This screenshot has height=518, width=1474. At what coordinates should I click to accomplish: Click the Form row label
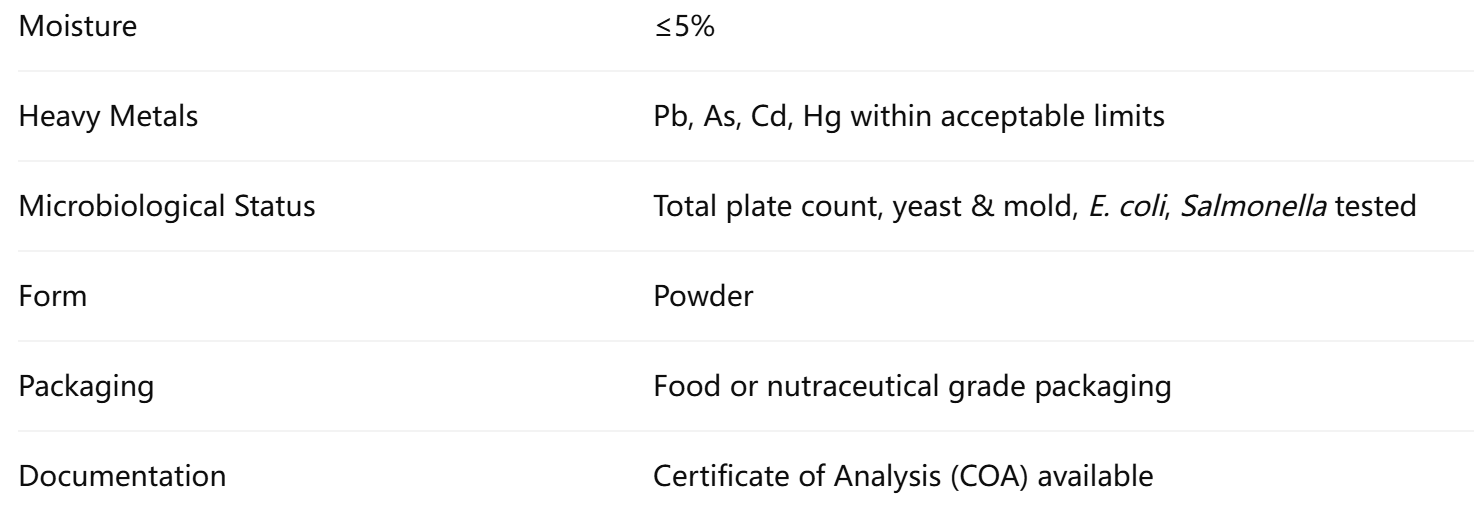45,297
